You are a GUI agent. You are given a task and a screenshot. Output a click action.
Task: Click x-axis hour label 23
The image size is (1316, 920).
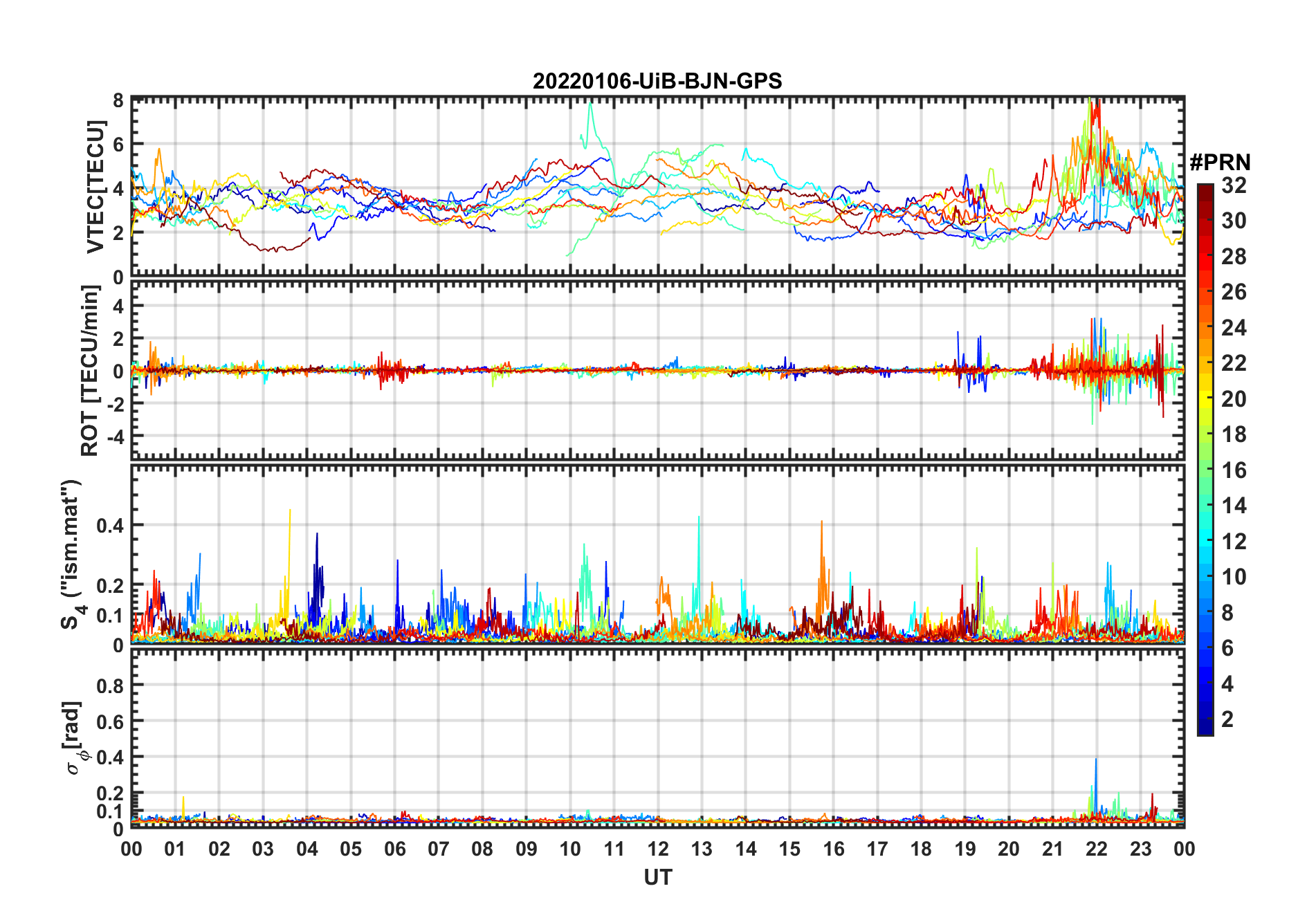[x=1140, y=849]
